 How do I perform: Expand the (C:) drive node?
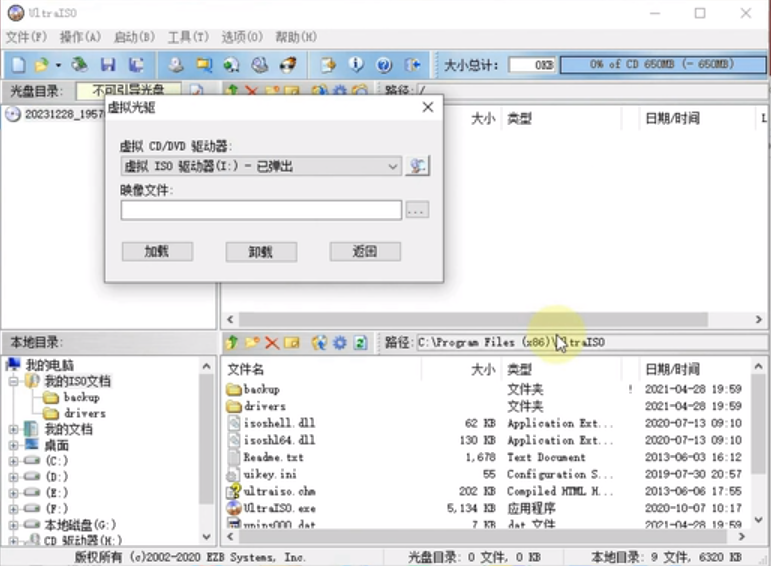click(14, 461)
